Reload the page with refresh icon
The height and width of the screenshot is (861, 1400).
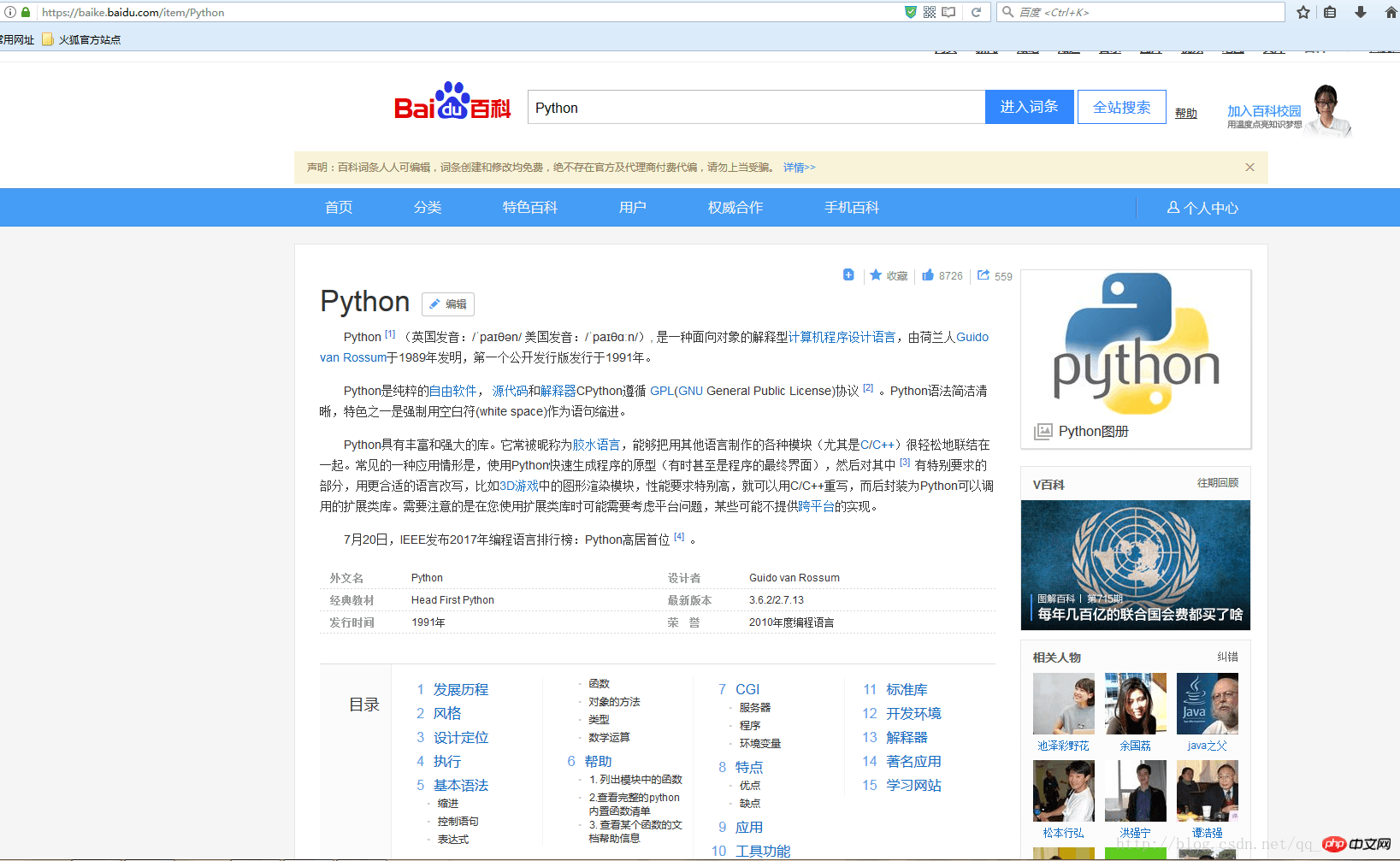point(976,12)
